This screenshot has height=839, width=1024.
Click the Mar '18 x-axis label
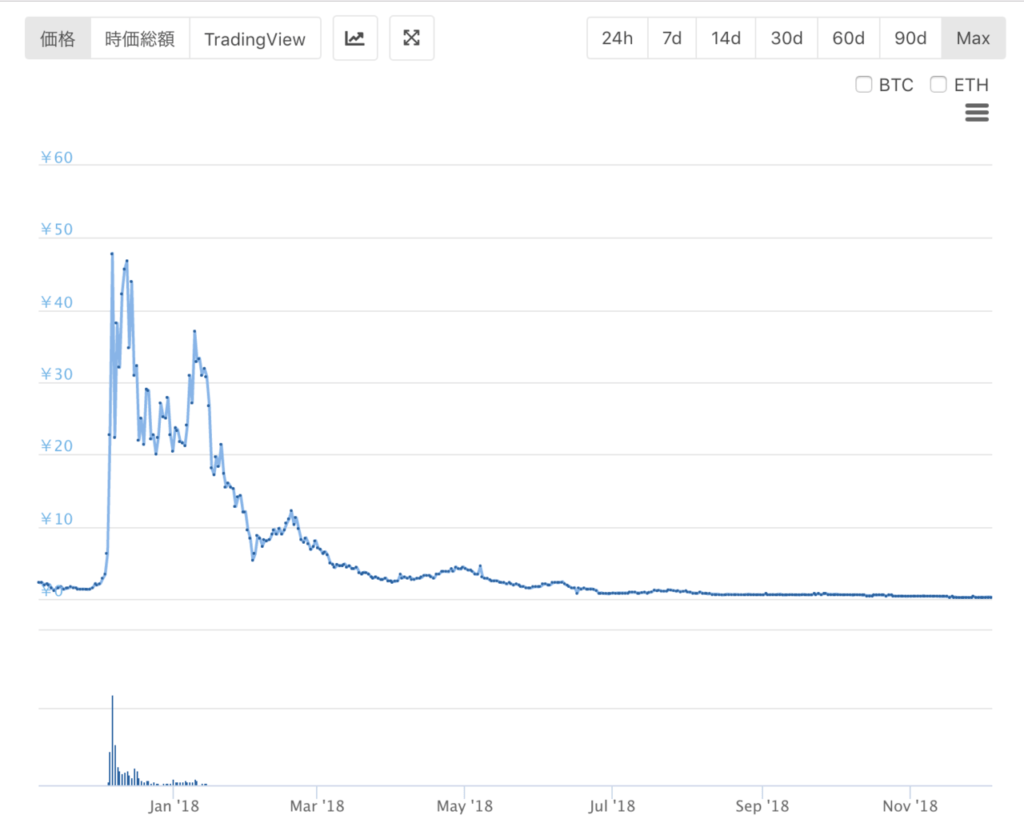(316, 805)
